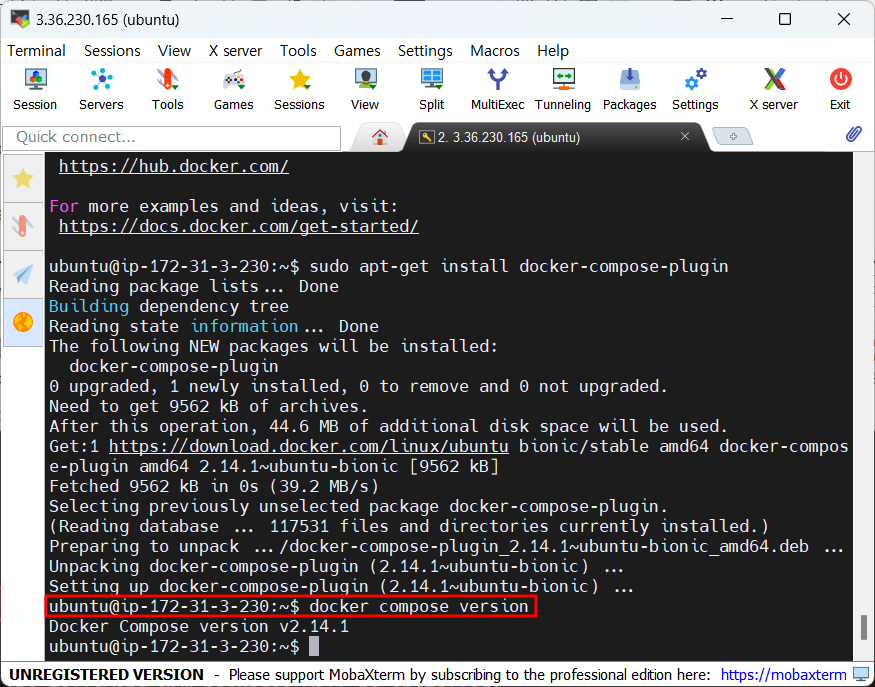Image resolution: width=875 pixels, height=687 pixels.
Task: Open the Sessions menu
Action: 112,51
